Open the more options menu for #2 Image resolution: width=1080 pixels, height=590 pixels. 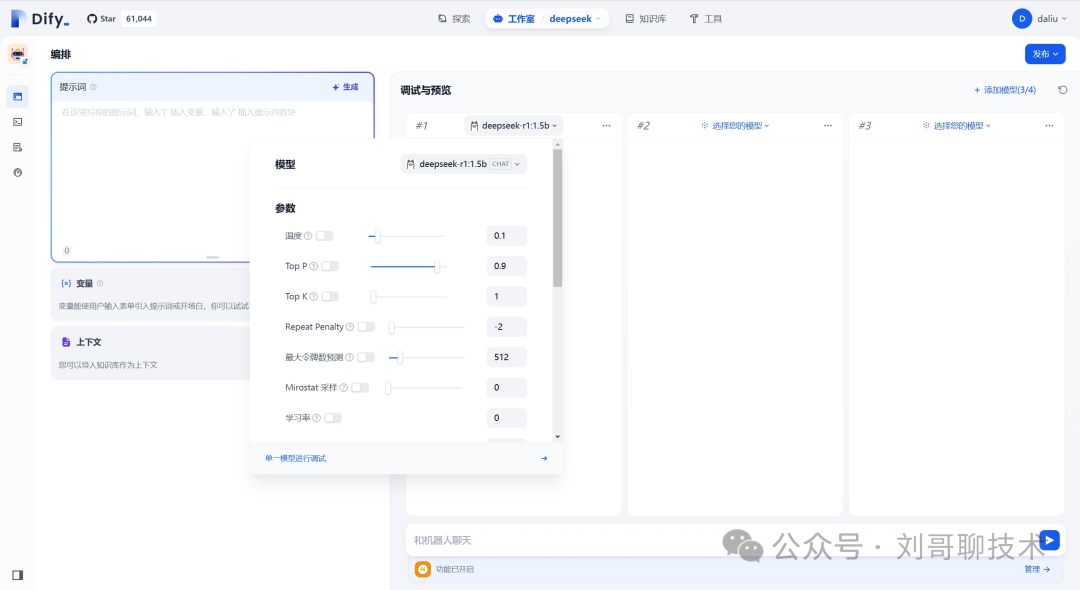click(828, 125)
